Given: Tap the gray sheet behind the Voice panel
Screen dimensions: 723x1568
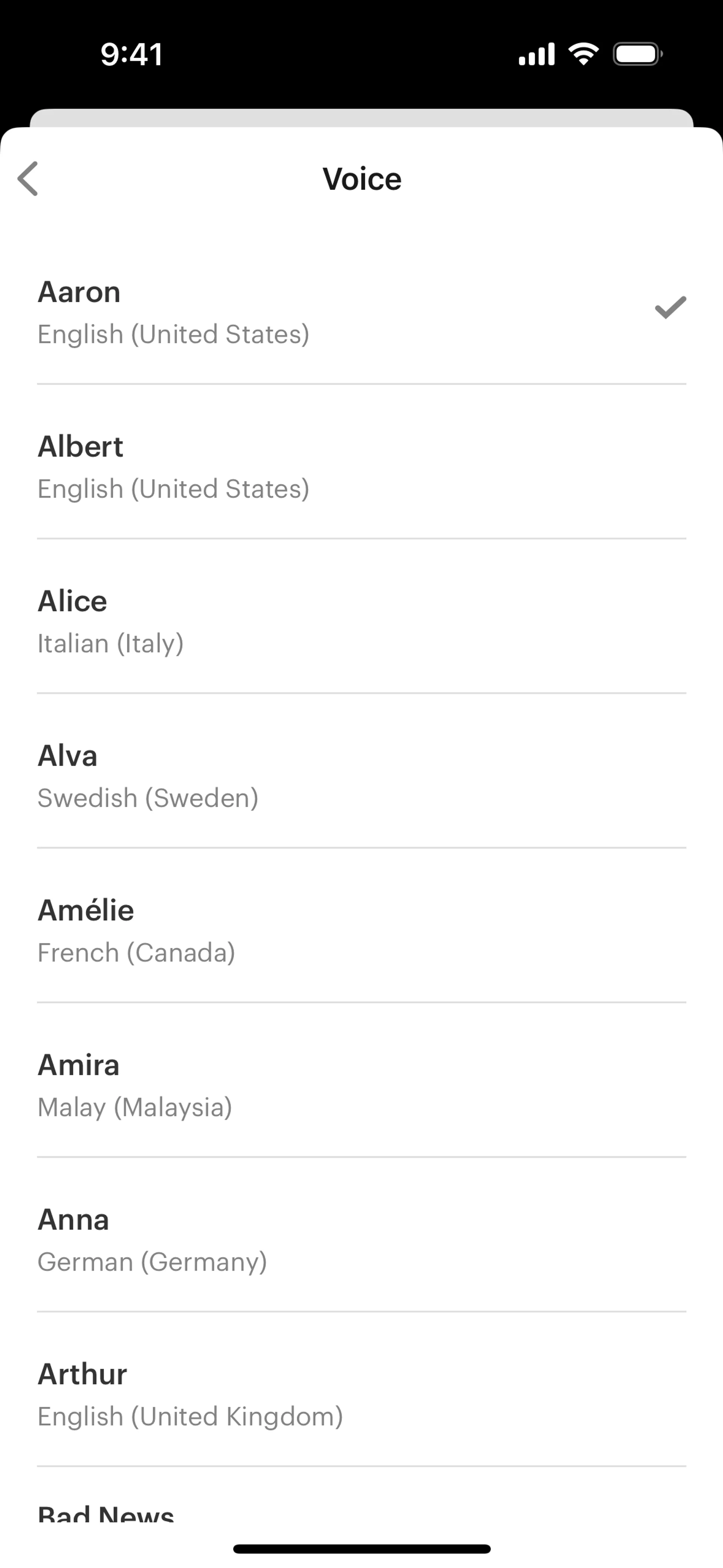Looking at the screenshot, I should (x=361, y=118).
